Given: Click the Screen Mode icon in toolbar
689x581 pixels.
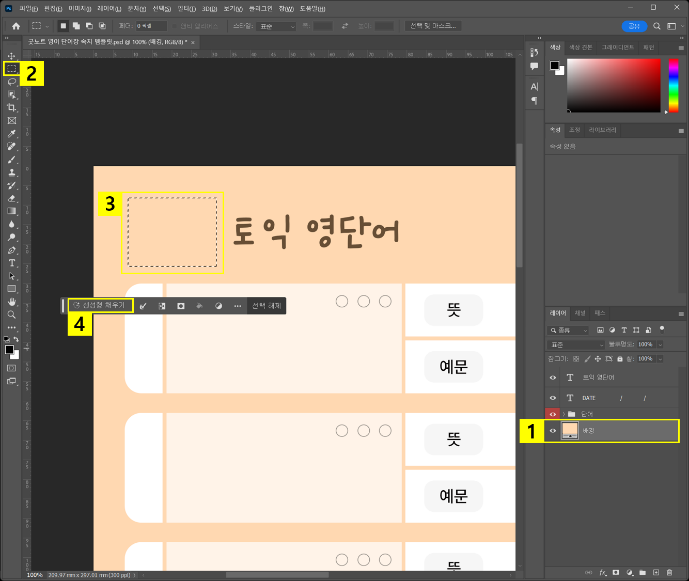Looking at the screenshot, I should click(11, 381).
